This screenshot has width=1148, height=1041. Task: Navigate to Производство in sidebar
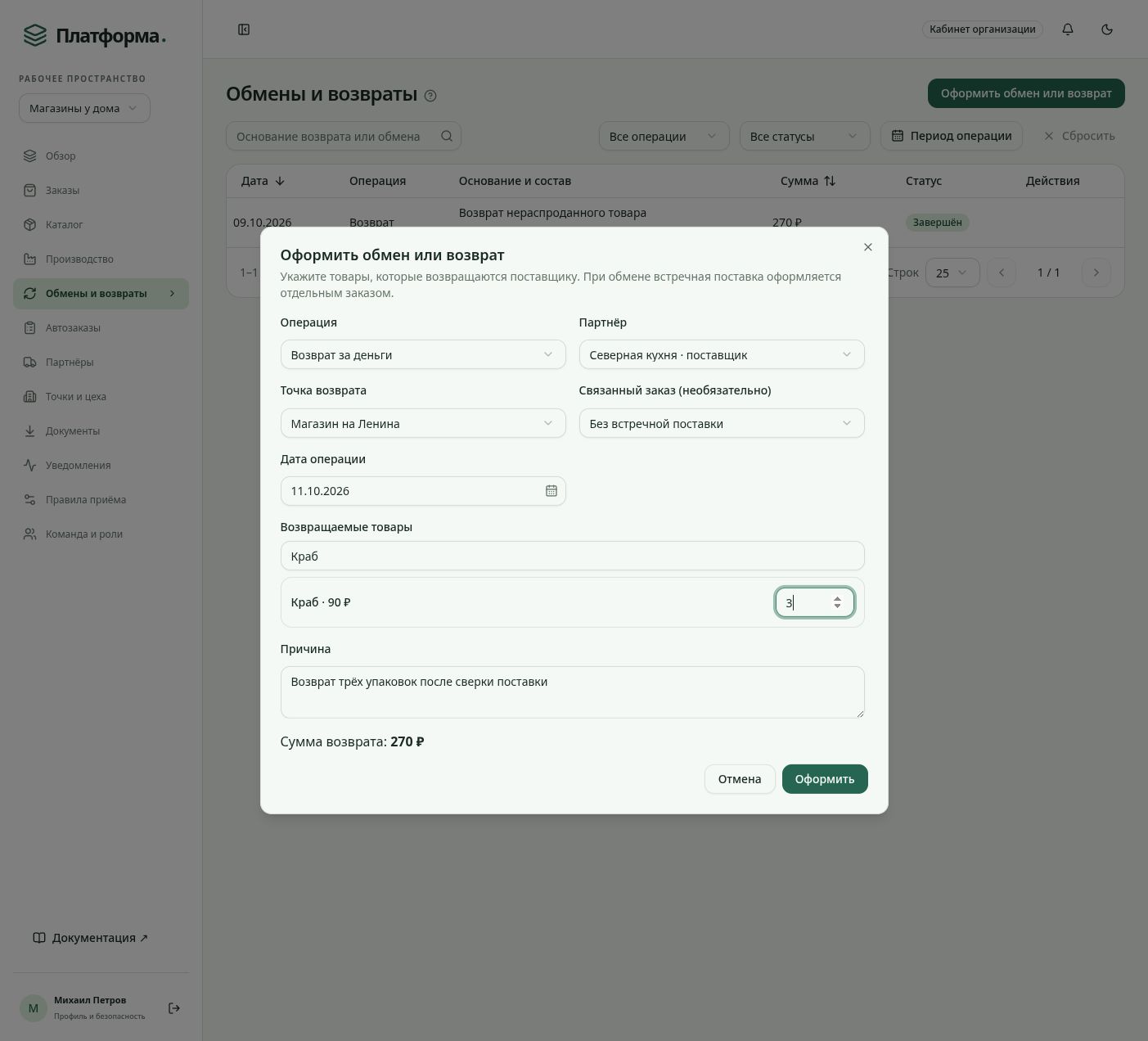tap(101, 259)
